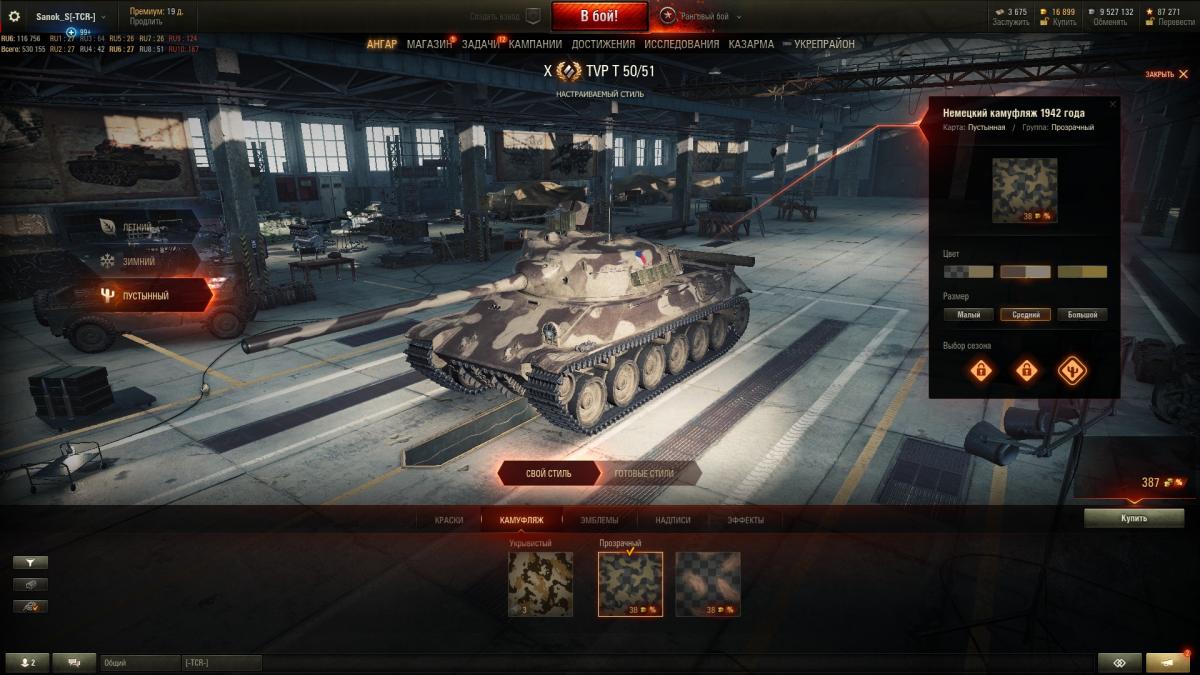Click the funnel filter icon
1200x675 pixels.
(x=30, y=563)
